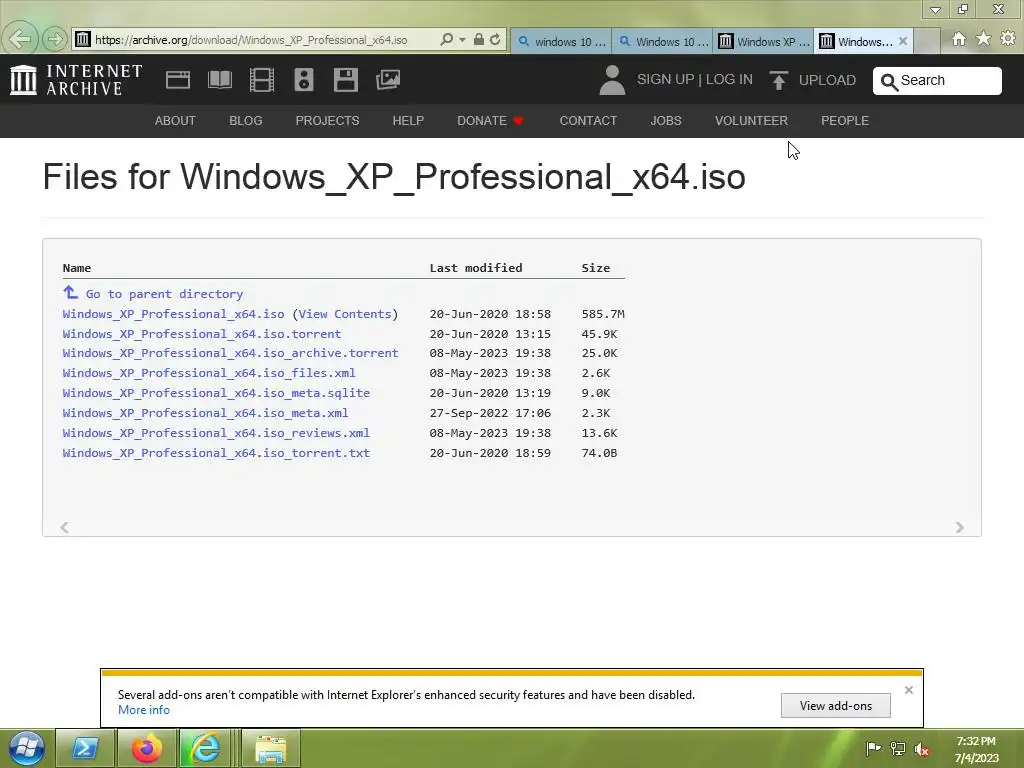Open the browser Home icon

click(x=958, y=39)
